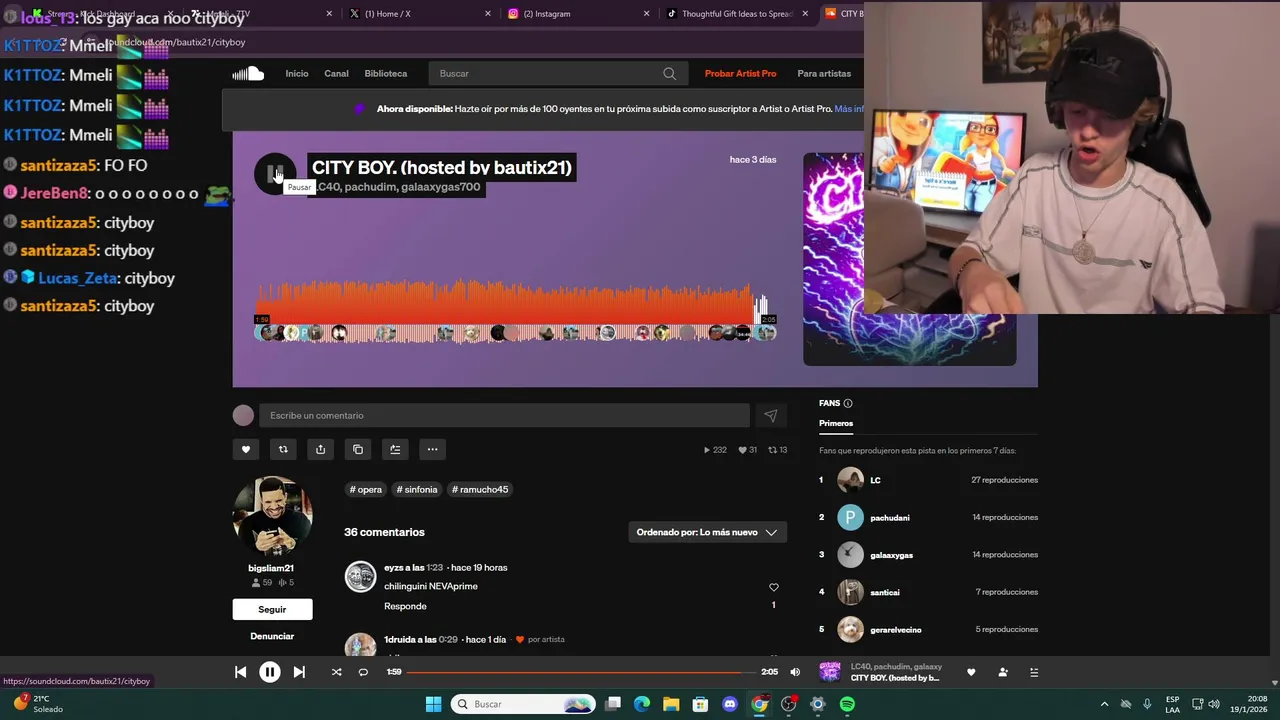
Task: Select the #opera tag
Action: pos(366,489)
